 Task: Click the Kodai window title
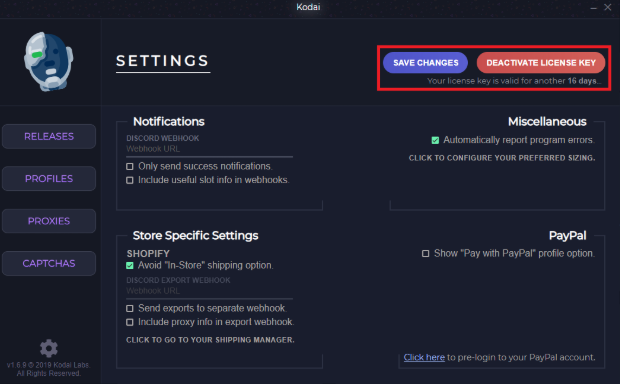click(x=308, y=7)
